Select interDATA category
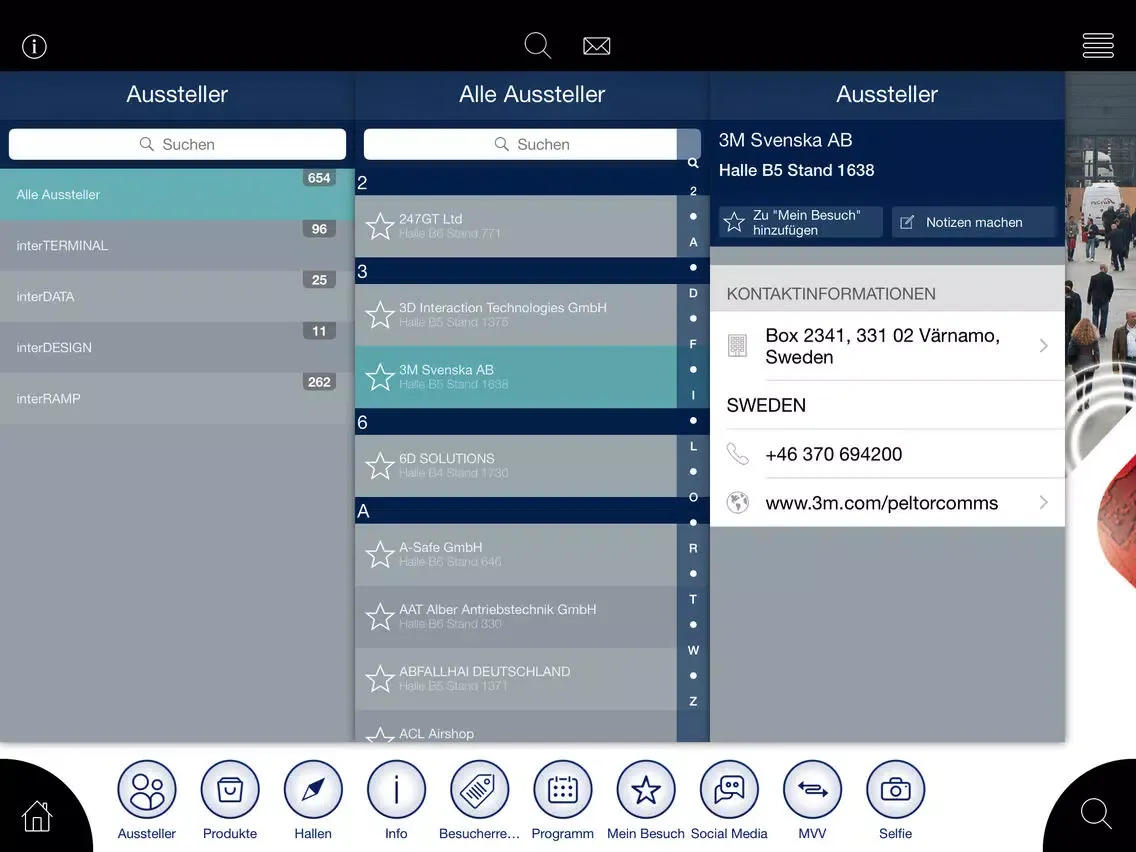1136x852 pixels. [177, 296]
